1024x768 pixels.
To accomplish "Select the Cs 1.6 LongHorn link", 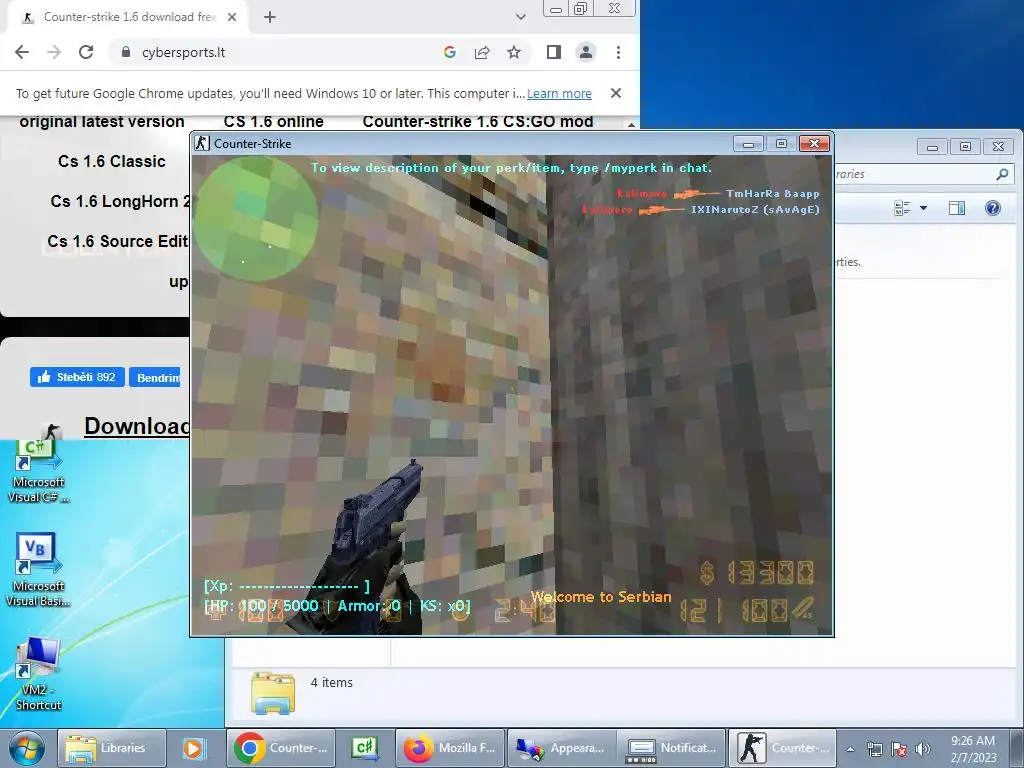I will [x=120, y=201].
